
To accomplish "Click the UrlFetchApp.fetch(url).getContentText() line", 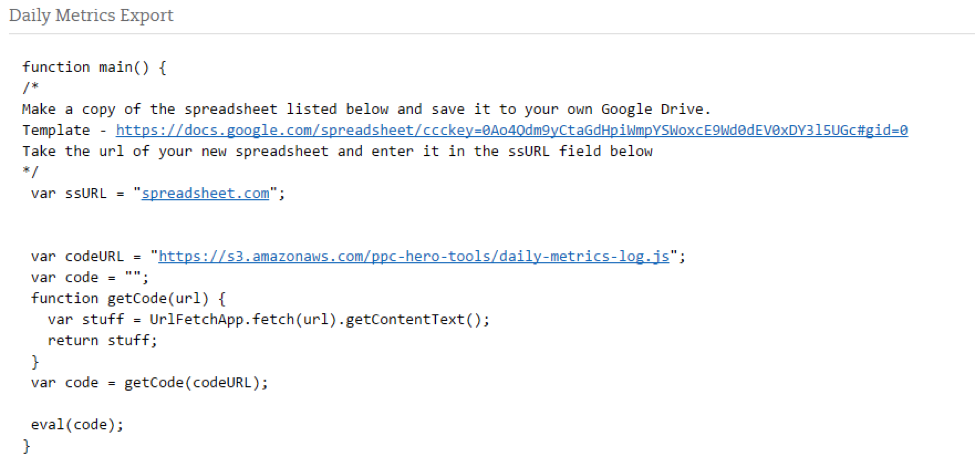I will click(269, 320).
